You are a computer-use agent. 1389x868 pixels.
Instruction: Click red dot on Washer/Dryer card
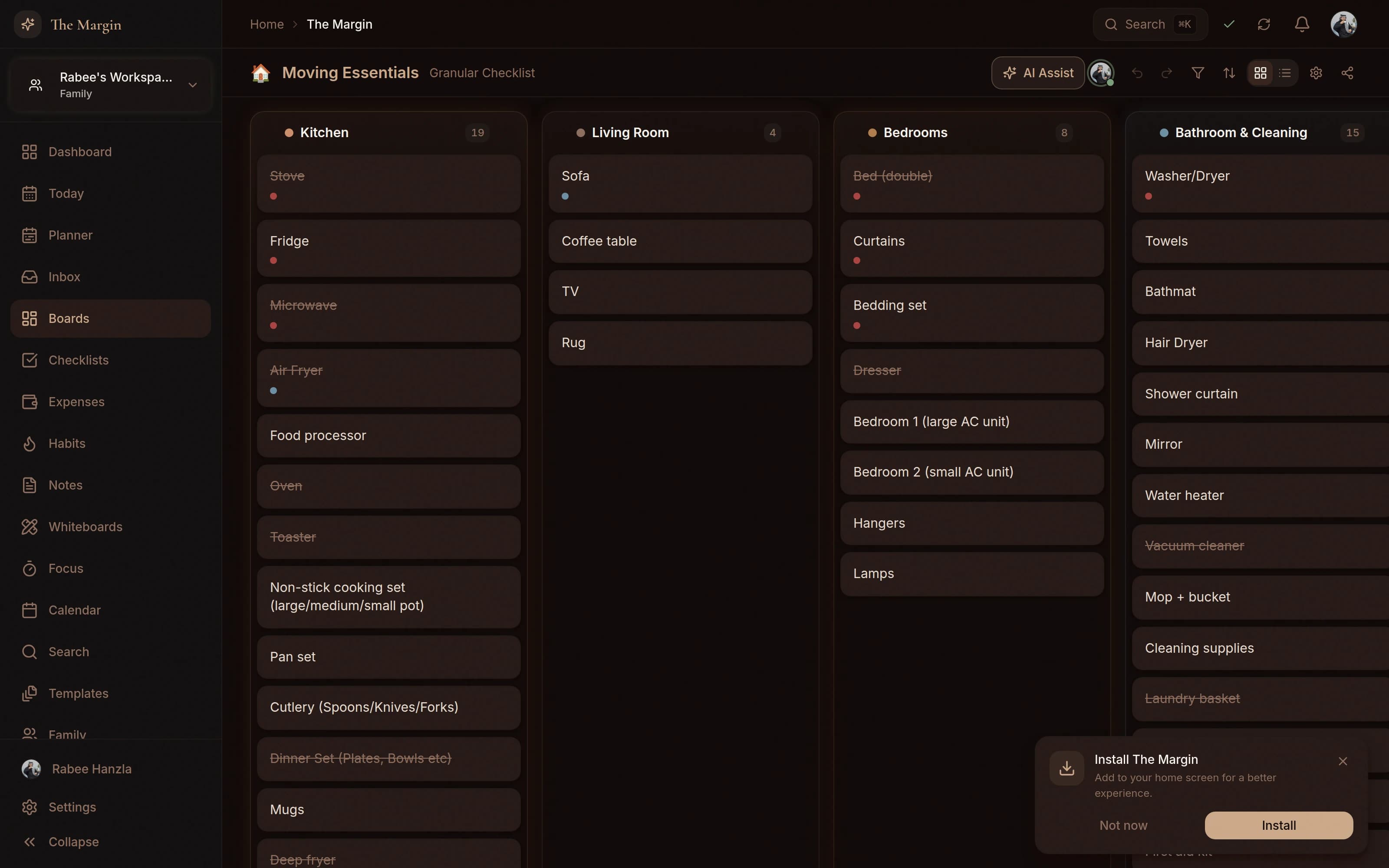point(1149,196)
